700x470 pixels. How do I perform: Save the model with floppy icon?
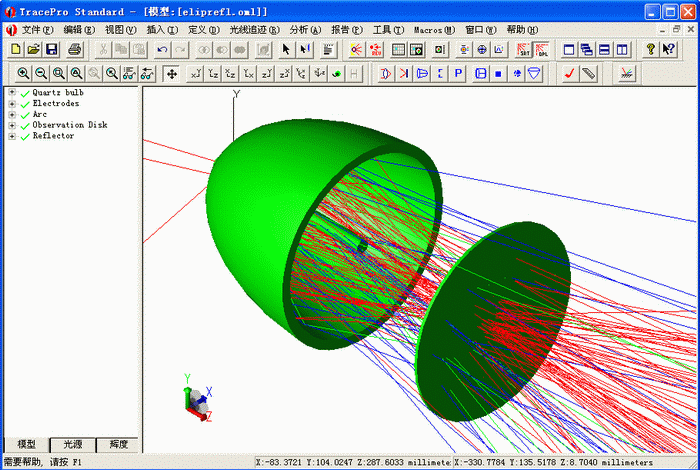[x=52, y=50]
